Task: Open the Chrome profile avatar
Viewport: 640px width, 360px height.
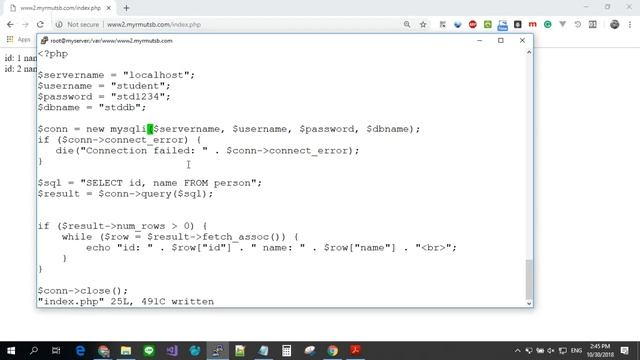Action: (x=614, y=24)
